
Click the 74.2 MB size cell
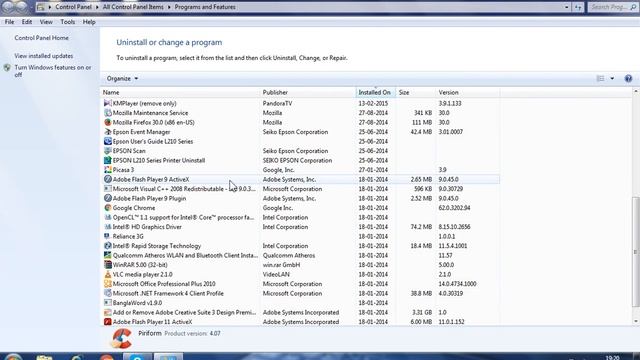421,227
